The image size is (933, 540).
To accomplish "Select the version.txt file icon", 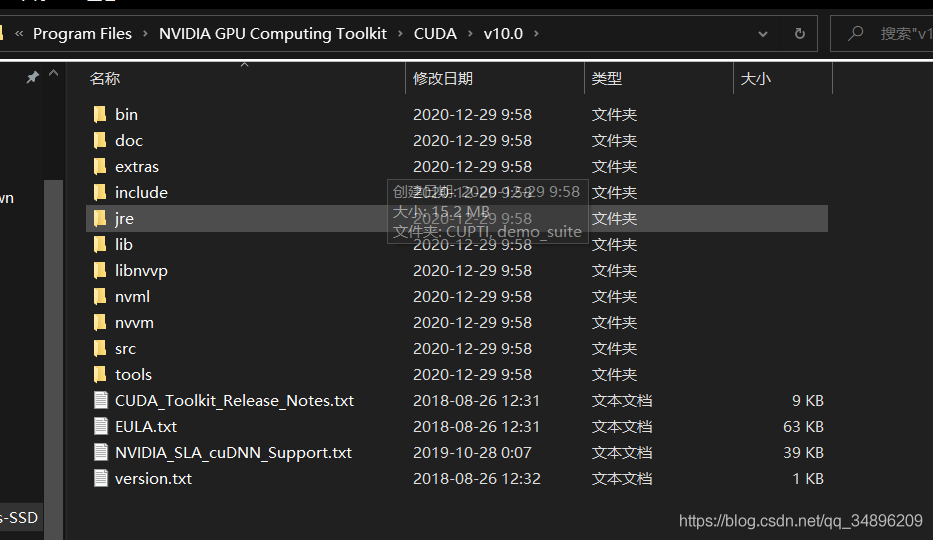I will (x=101, y=478).
